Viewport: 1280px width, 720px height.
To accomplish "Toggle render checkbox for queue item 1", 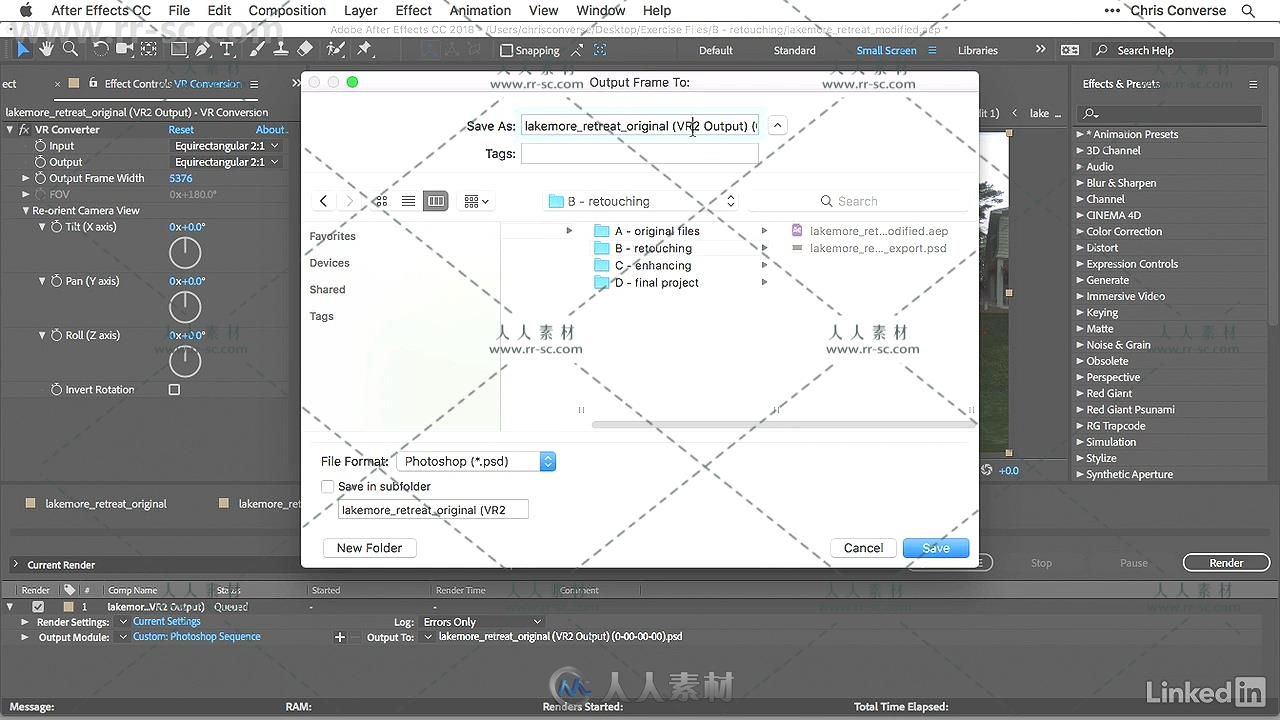I will coord(38,607).
